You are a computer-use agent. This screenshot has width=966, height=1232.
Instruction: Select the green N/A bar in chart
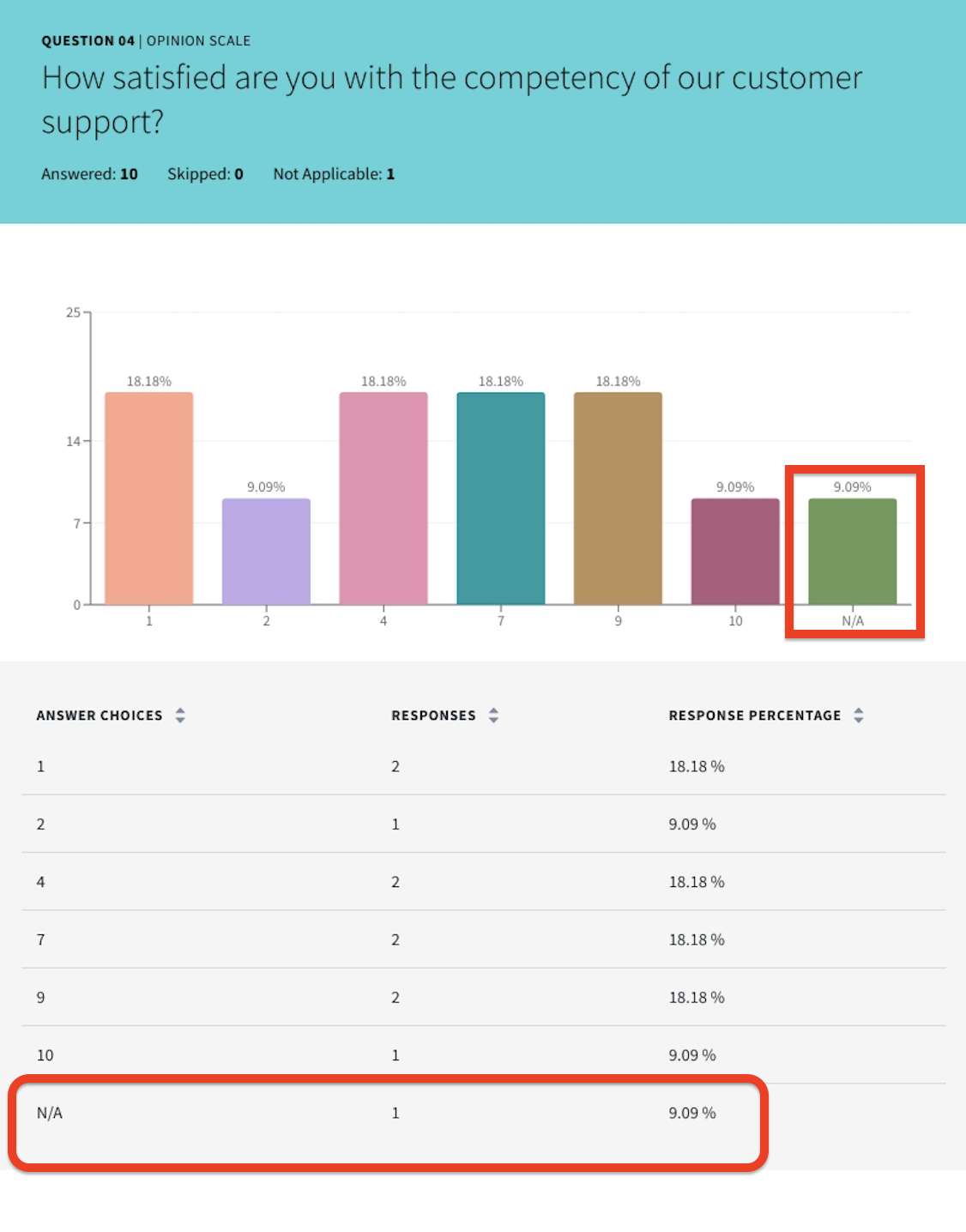853,552
